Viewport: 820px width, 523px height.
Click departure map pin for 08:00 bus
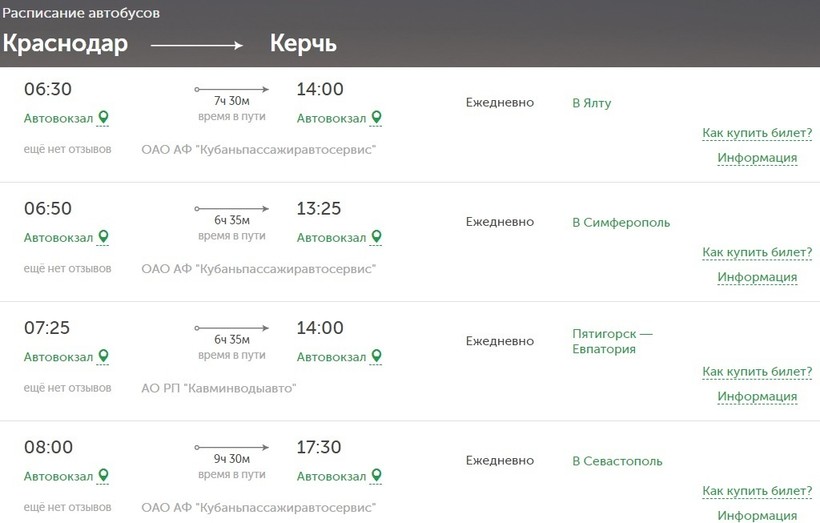pos(103,475)
